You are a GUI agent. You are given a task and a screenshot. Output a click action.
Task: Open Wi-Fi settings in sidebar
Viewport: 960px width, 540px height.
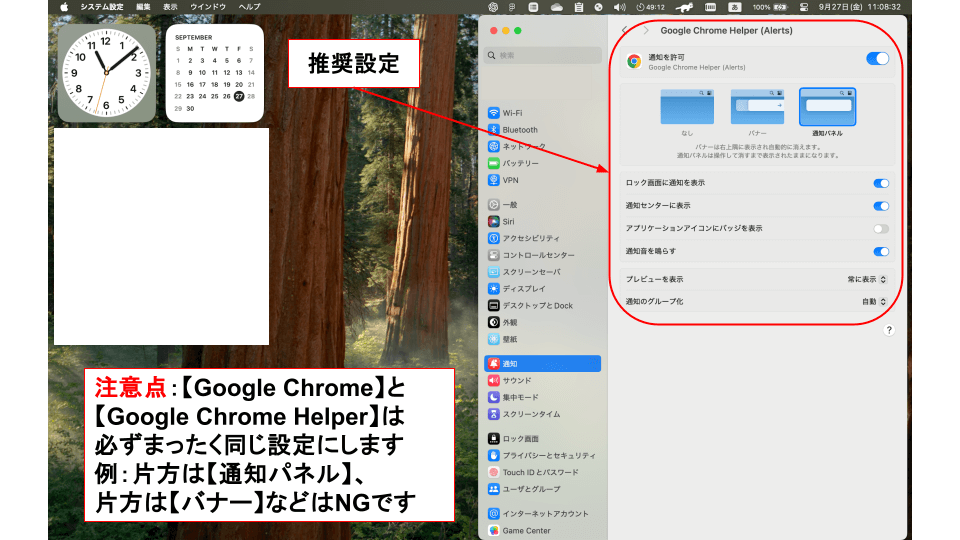click(x=512, y=113)
